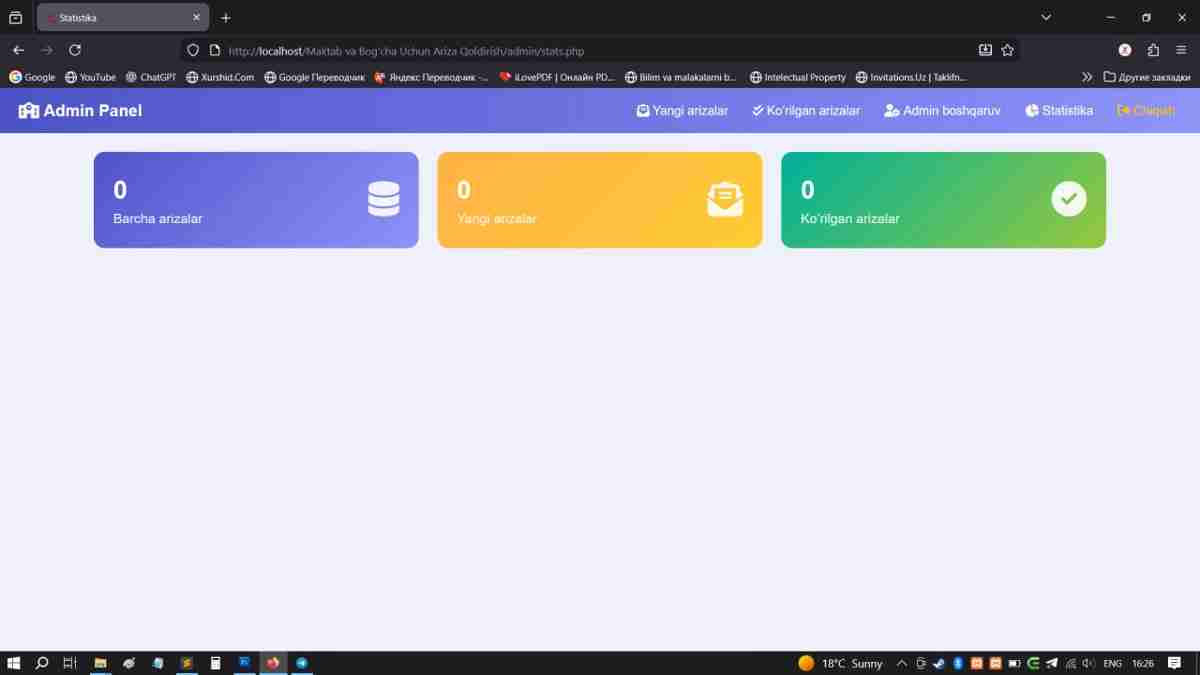Click the database icon on Barcha arizalar card
This screenshot has height=675, width=1200.
point(385,199)
